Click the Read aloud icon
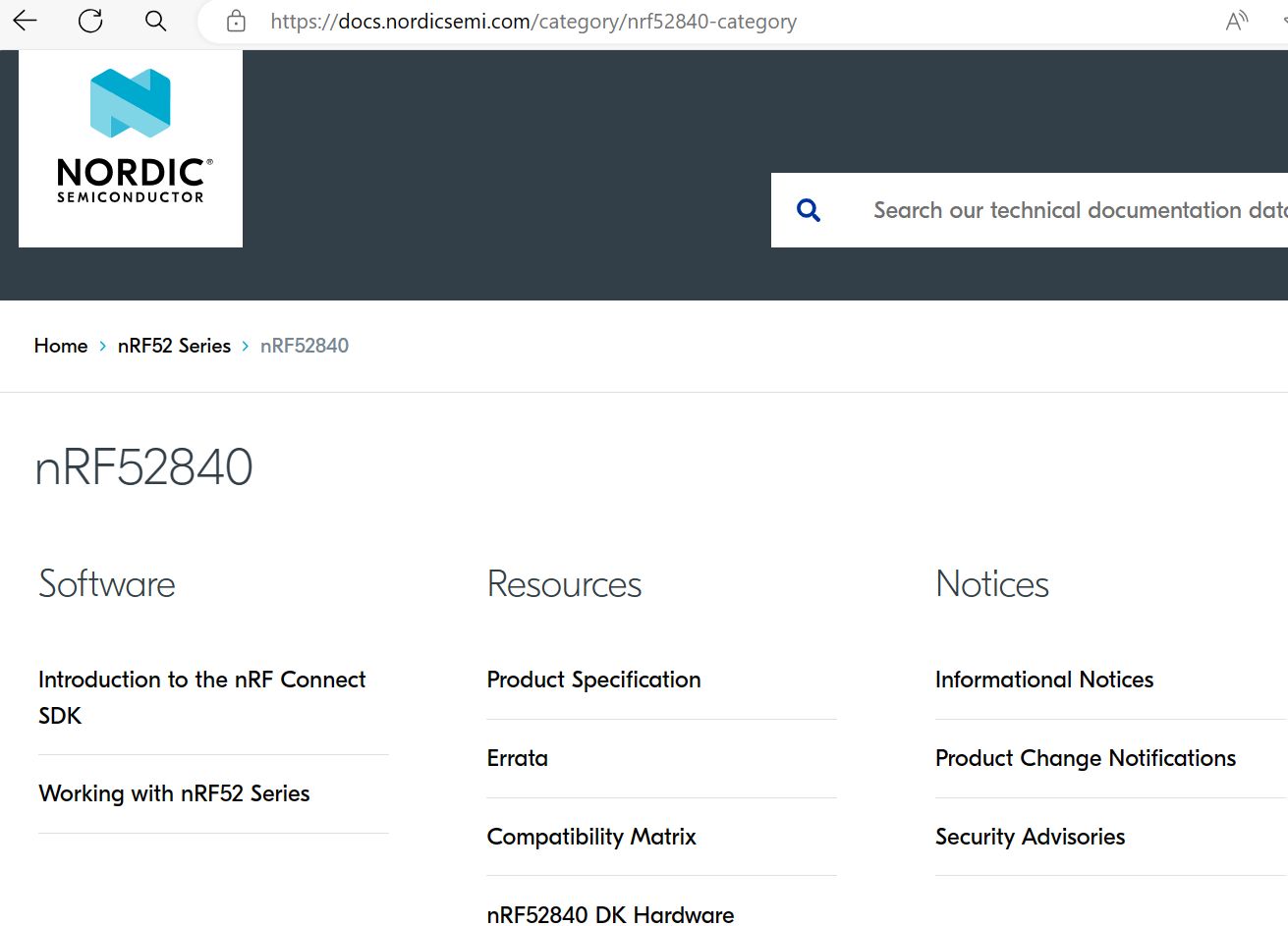The width and height of the screenshot is (1288, 926). point(1236,22)
